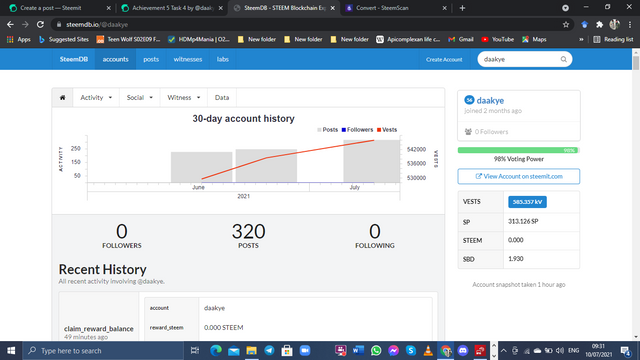Click the daakye avatar icon in profile card
Screen dimensions: 640x360
point(469,100)
